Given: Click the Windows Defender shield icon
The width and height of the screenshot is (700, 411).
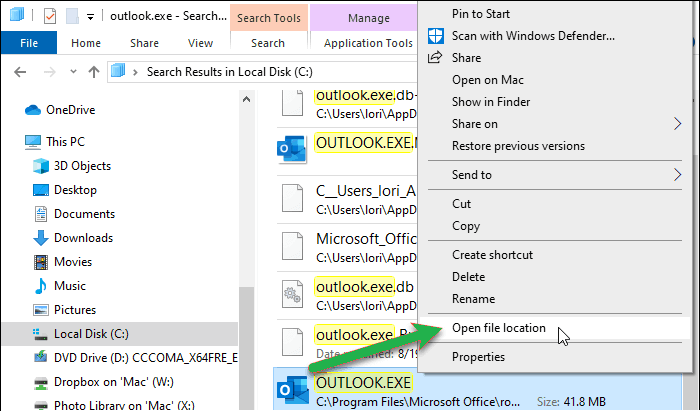Looking at the screenshot, I should (x=436, y=36).
